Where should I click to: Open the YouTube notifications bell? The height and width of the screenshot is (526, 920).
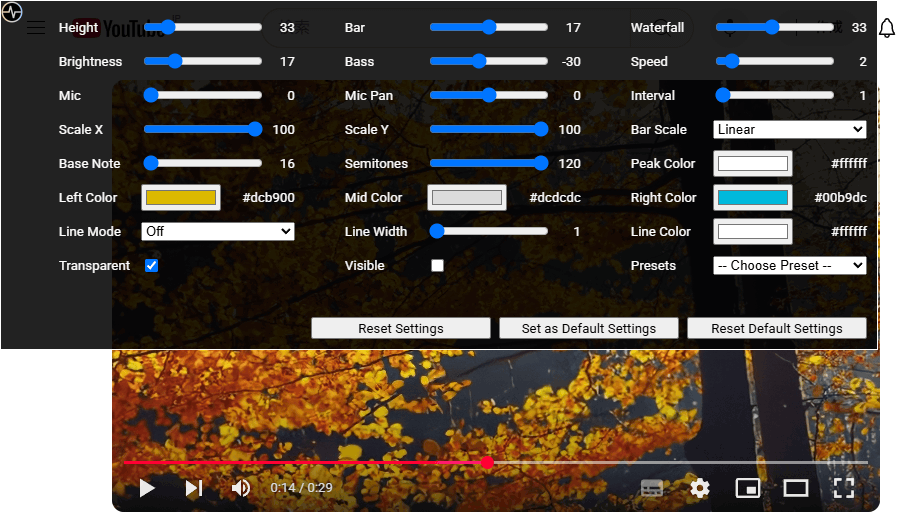[887, 28]
